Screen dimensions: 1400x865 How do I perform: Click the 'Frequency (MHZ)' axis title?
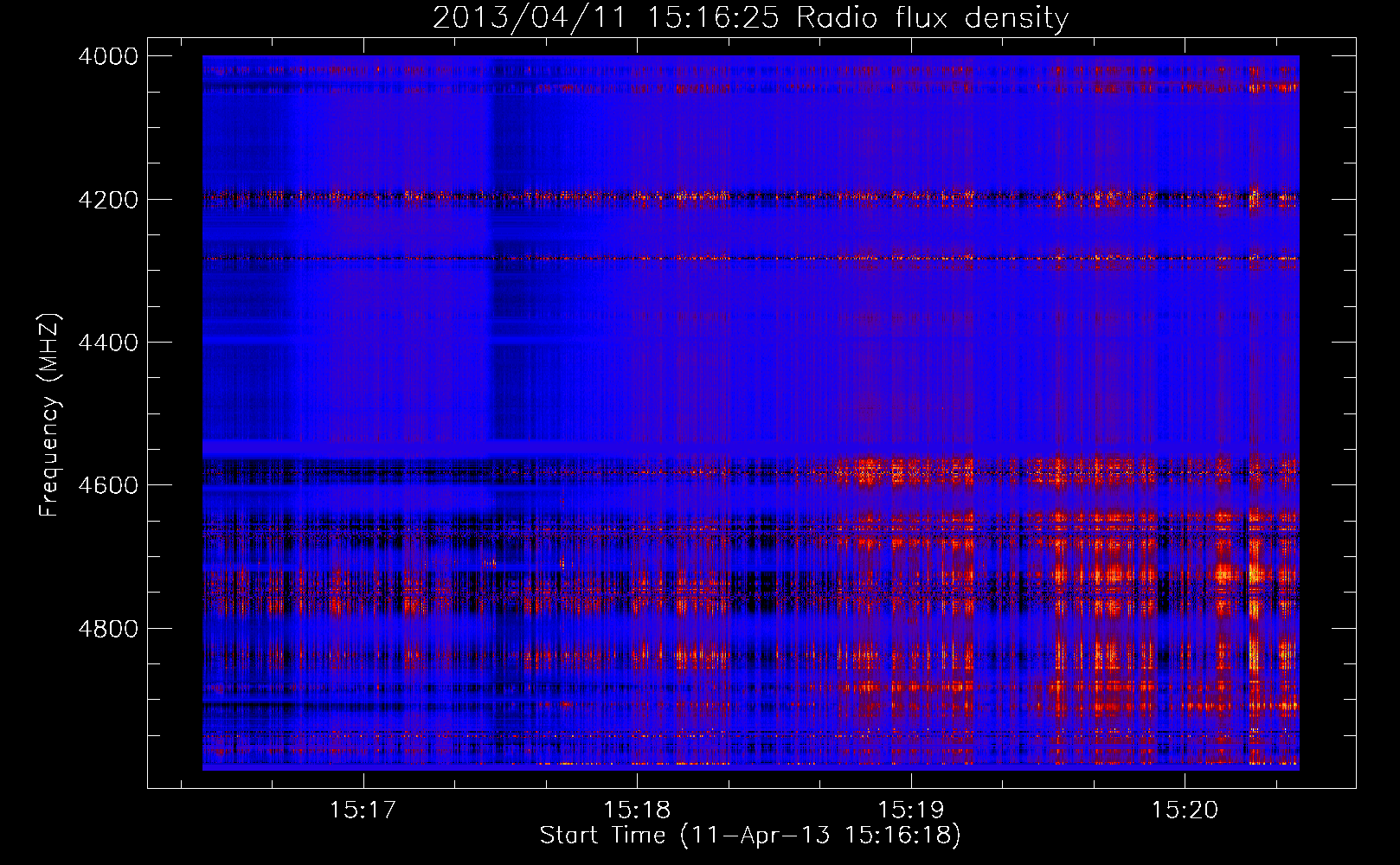(50, 414)
